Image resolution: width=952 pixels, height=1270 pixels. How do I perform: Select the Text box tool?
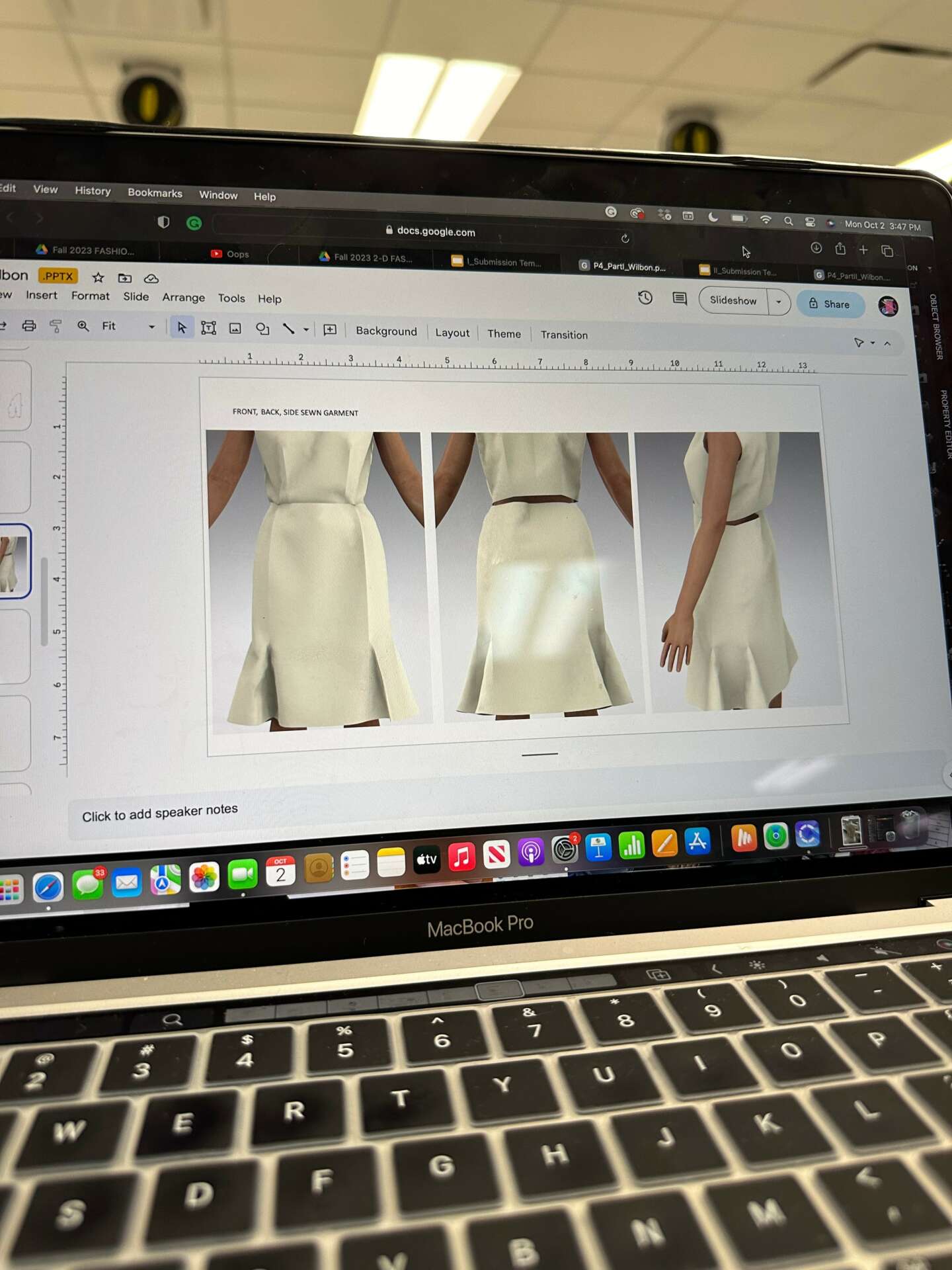tap(208, 328)
